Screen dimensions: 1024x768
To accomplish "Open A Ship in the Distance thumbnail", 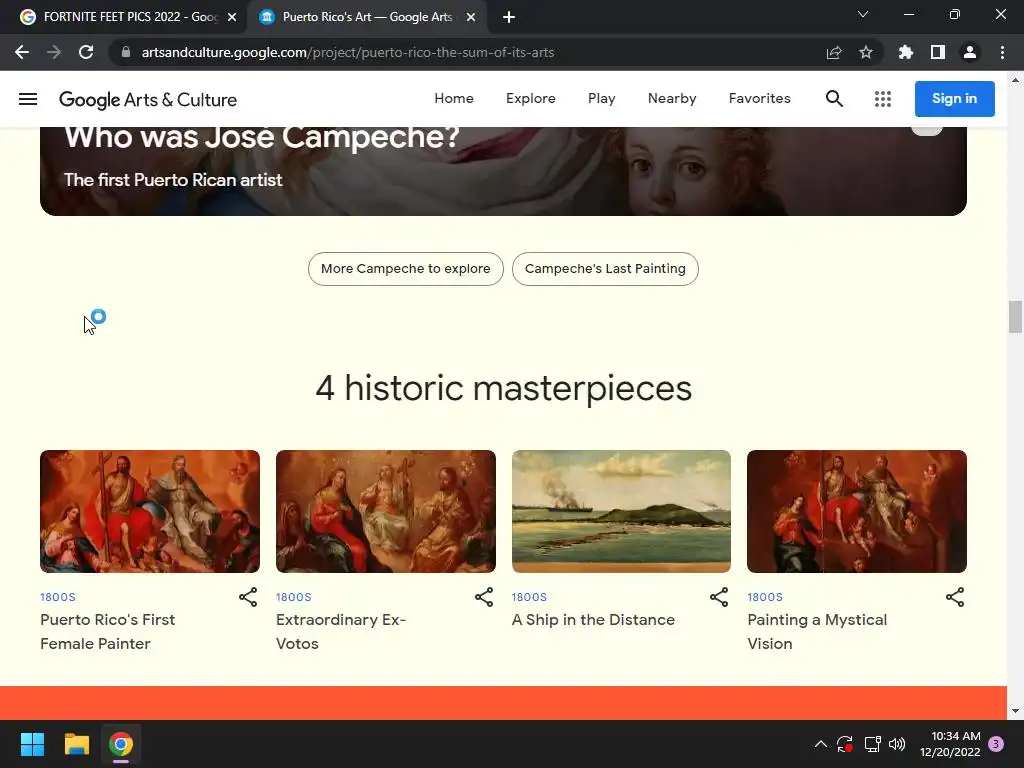I will [x=621, y=511].
